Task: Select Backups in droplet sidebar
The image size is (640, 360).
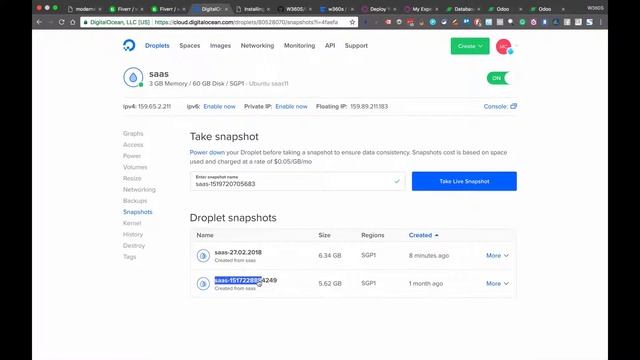Action: pyautogui.click(x=135, y=201)
